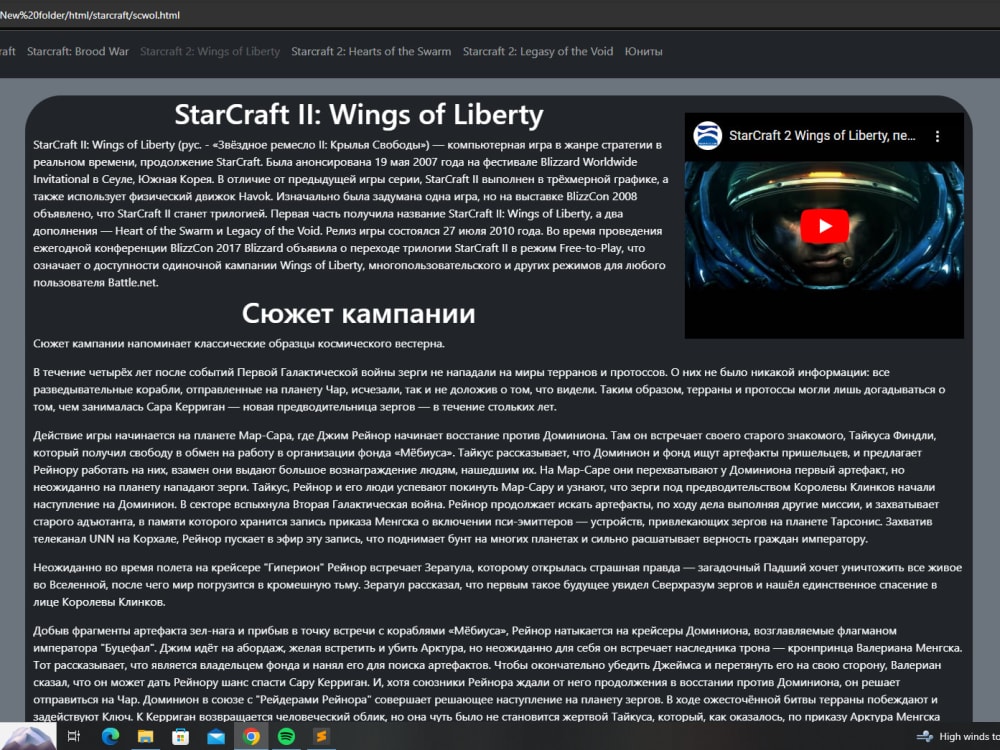1000x750 pixels.
Task: Navigate to Starcraft 2: Legacy of the Void
Action: 538,52
